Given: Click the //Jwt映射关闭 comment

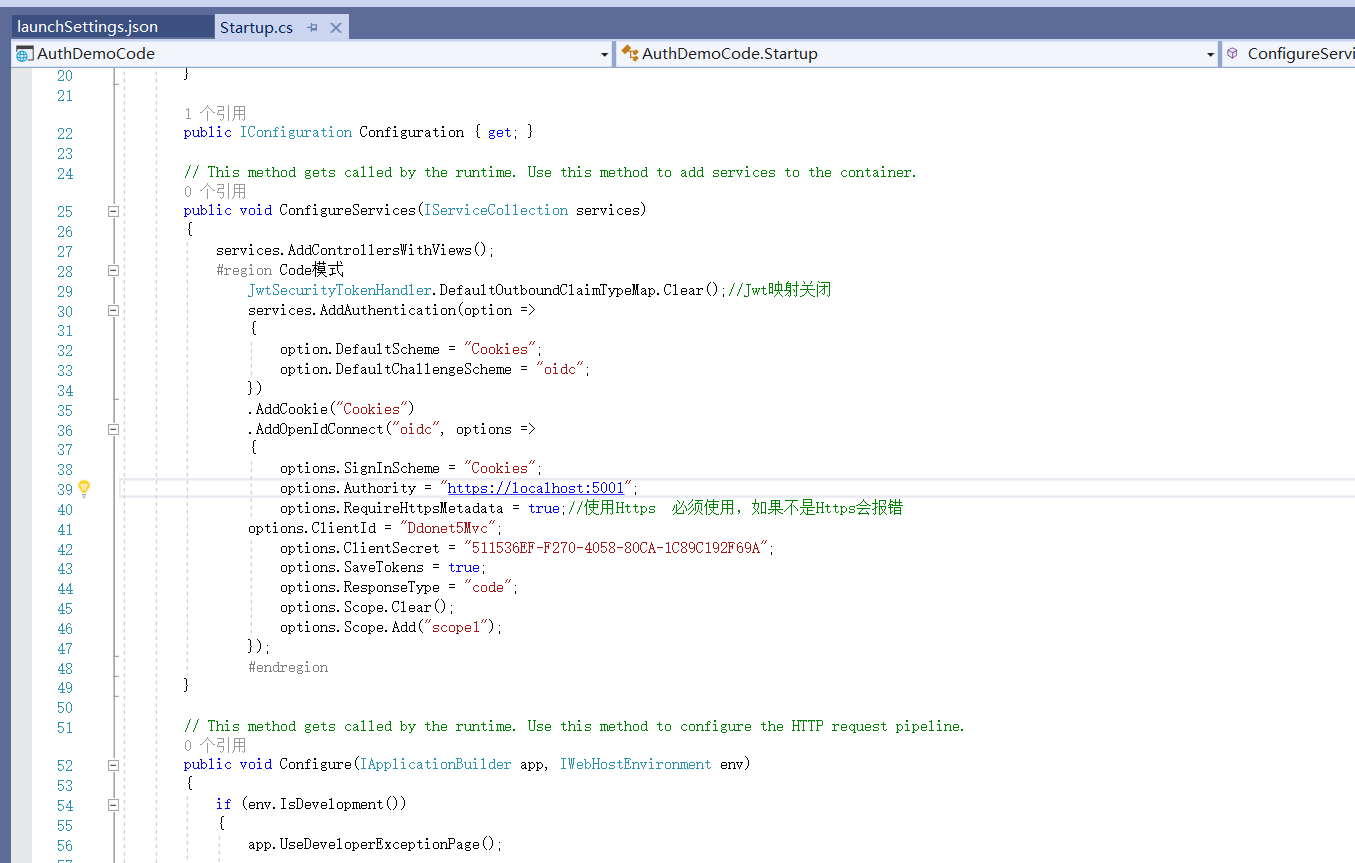Looking at the screenshot, I should pos(780,290).
